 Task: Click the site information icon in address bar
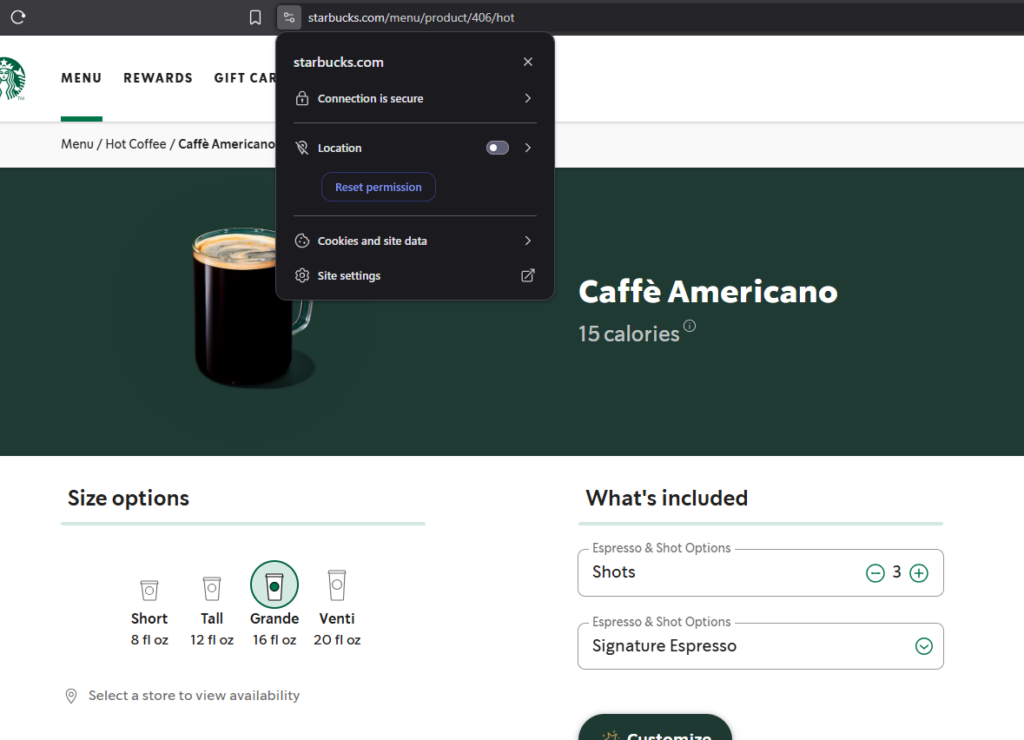(x=289, y=18)
